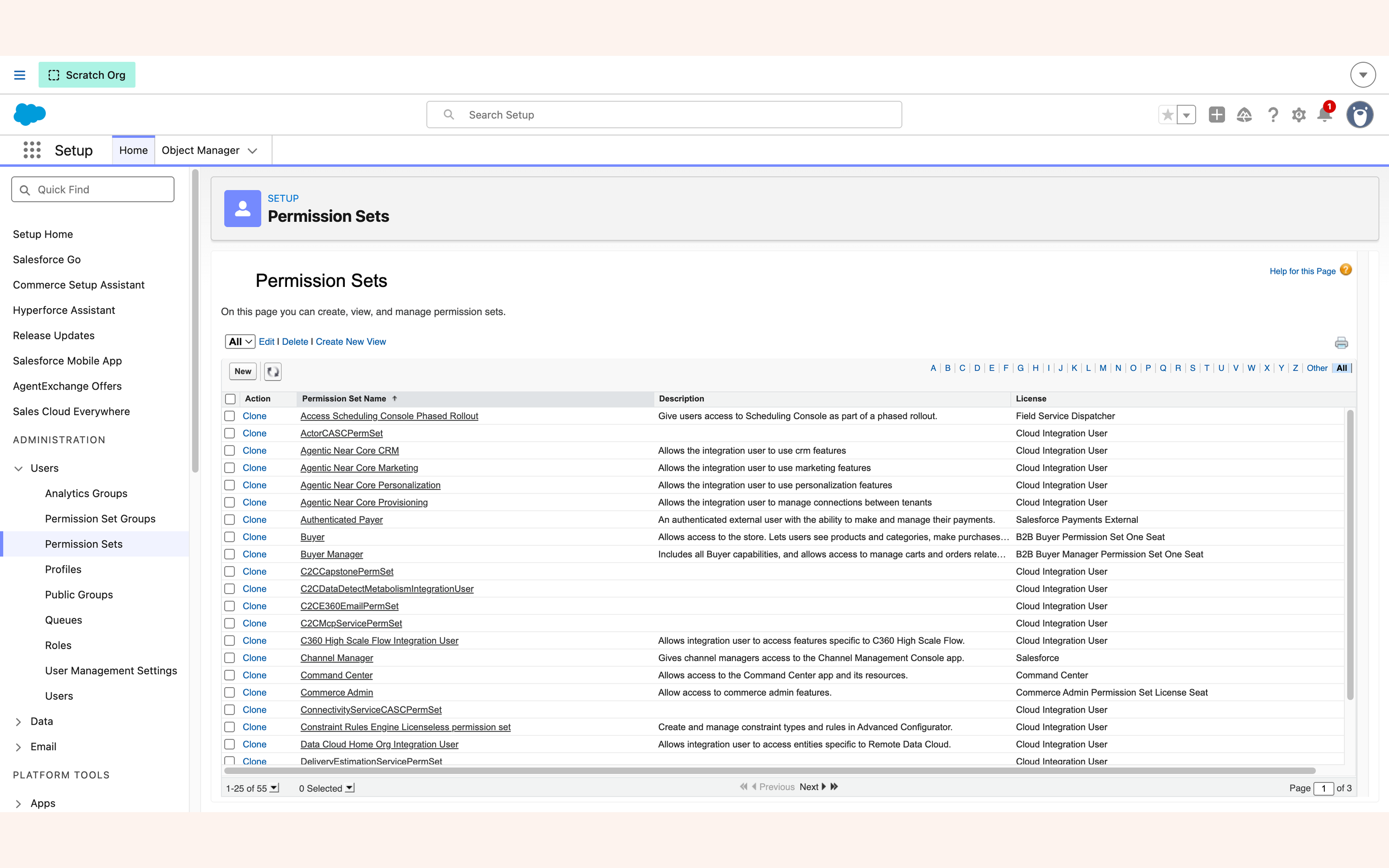Open Profiles in the sidebar
This screenshot has height=868, width=1389.
(63, 570)
